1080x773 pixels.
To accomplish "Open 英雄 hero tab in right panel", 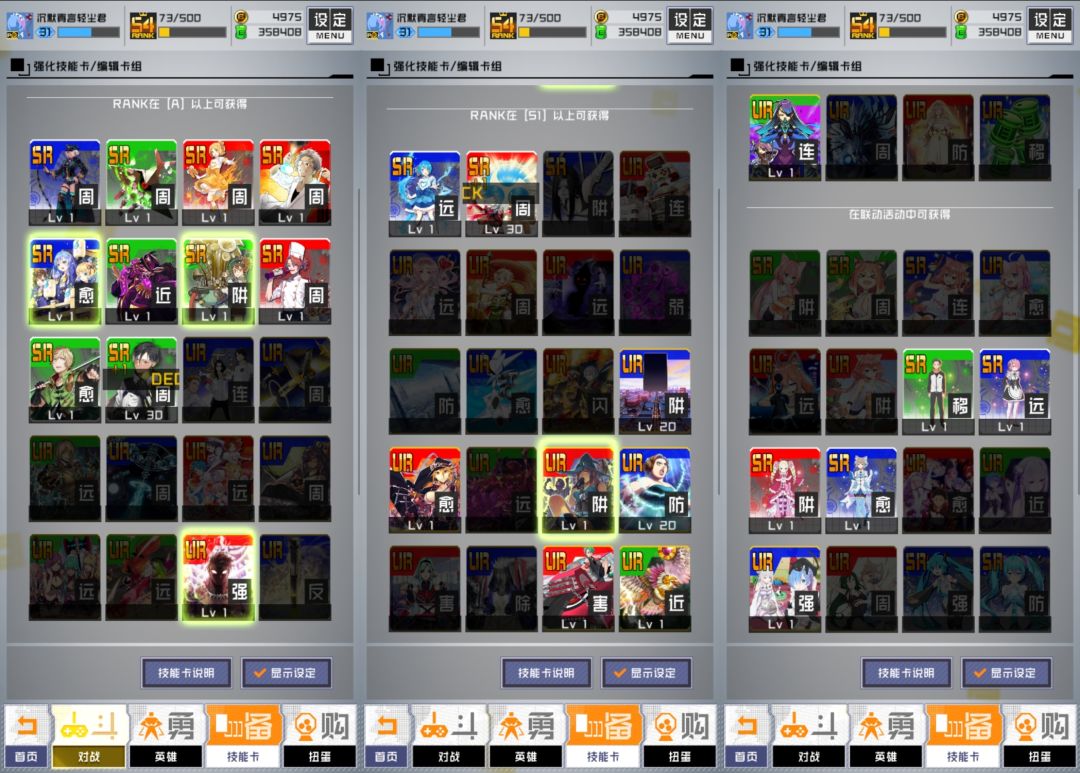I will (x=886, y=735).
